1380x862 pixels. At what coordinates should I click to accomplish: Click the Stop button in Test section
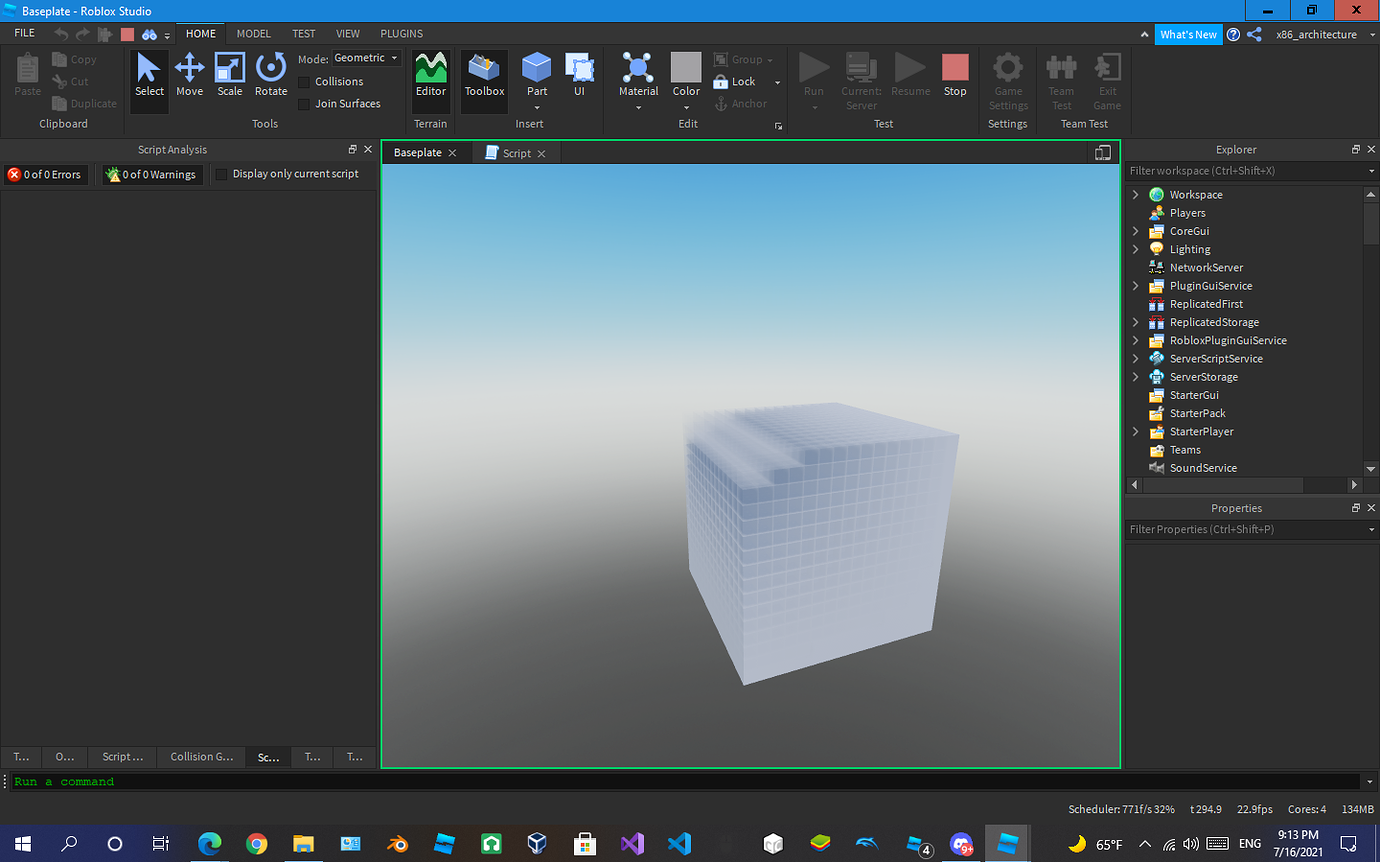pos(954,75)
